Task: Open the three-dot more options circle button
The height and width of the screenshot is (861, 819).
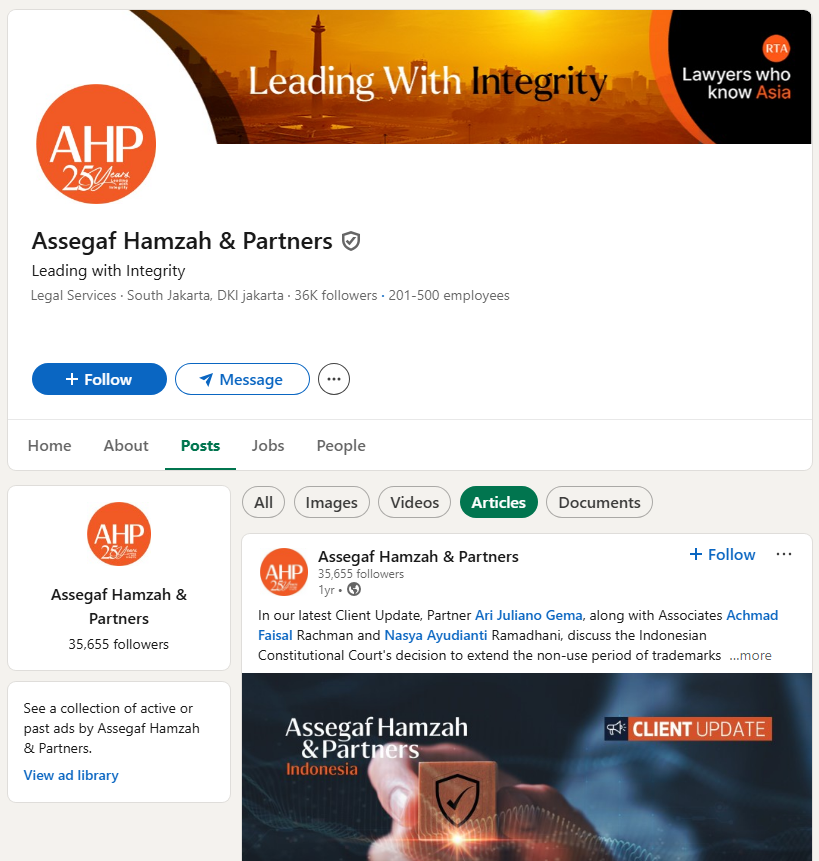Action: coord(334,379)
